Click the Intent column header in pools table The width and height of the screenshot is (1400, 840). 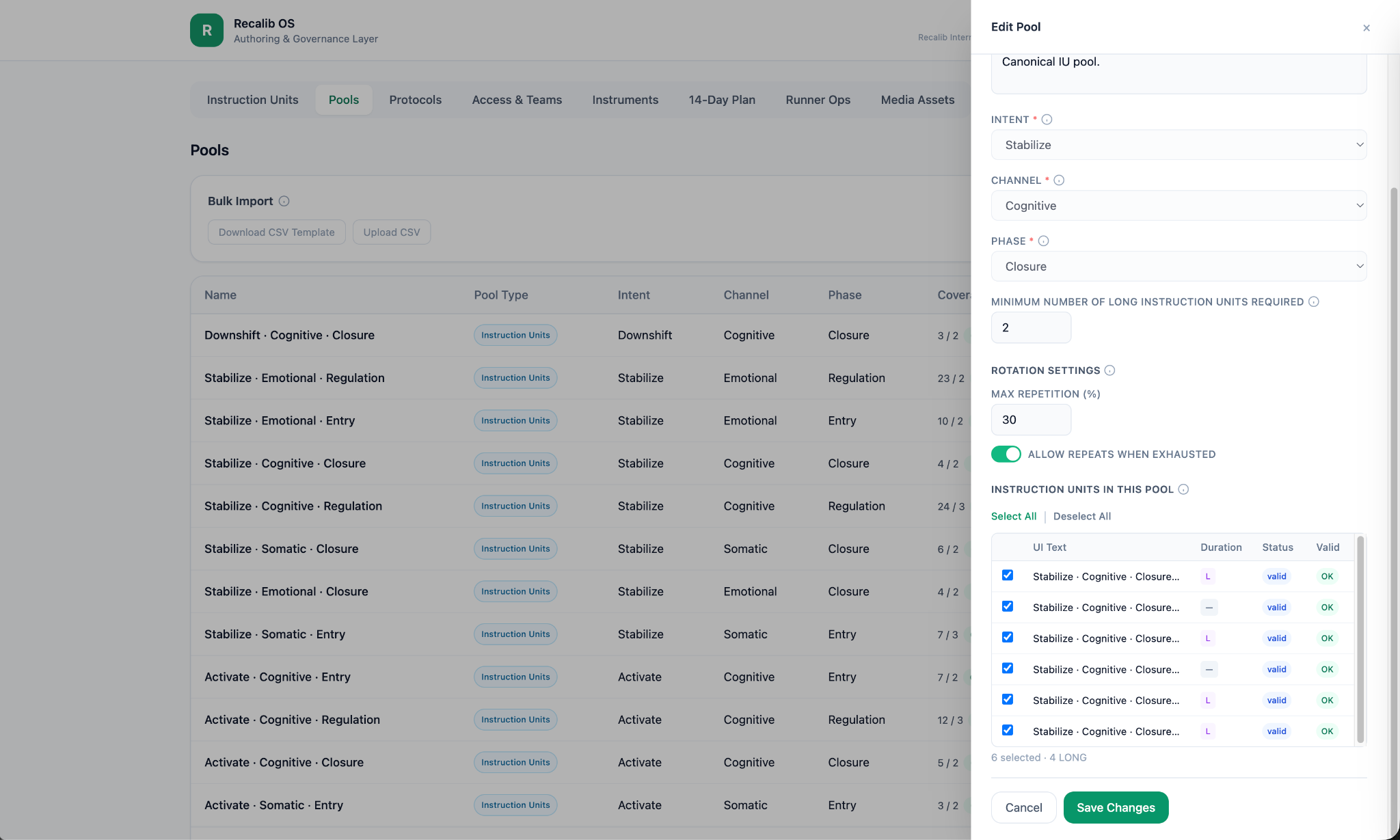click(634, 295)
